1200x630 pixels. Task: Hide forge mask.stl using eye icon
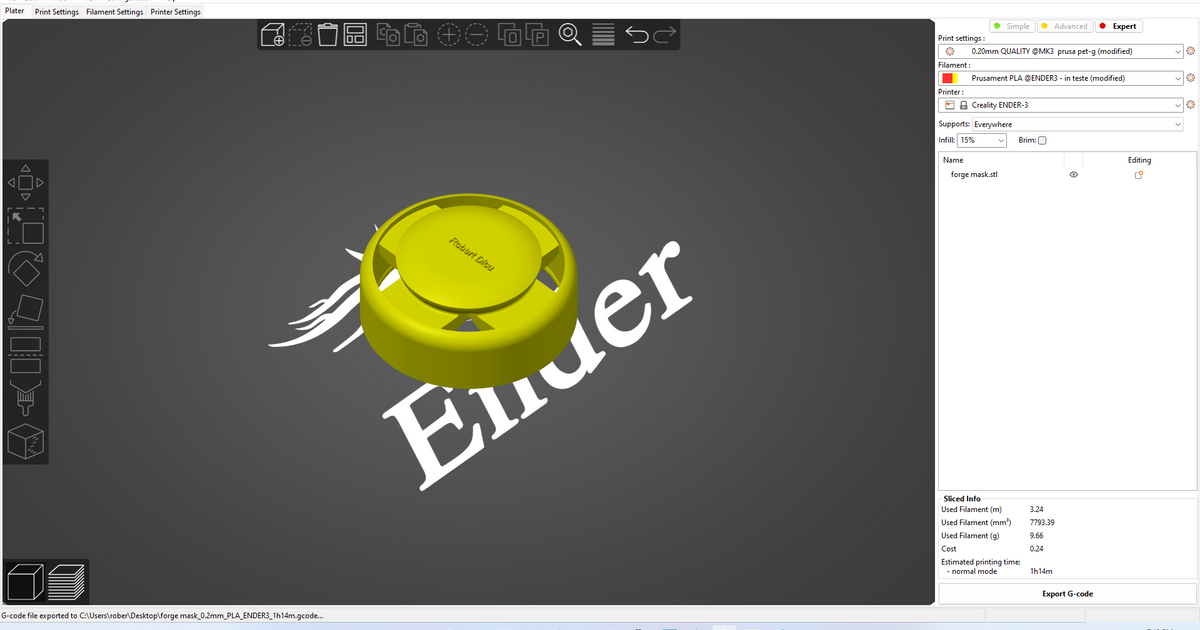click(x=1074, y=174)
